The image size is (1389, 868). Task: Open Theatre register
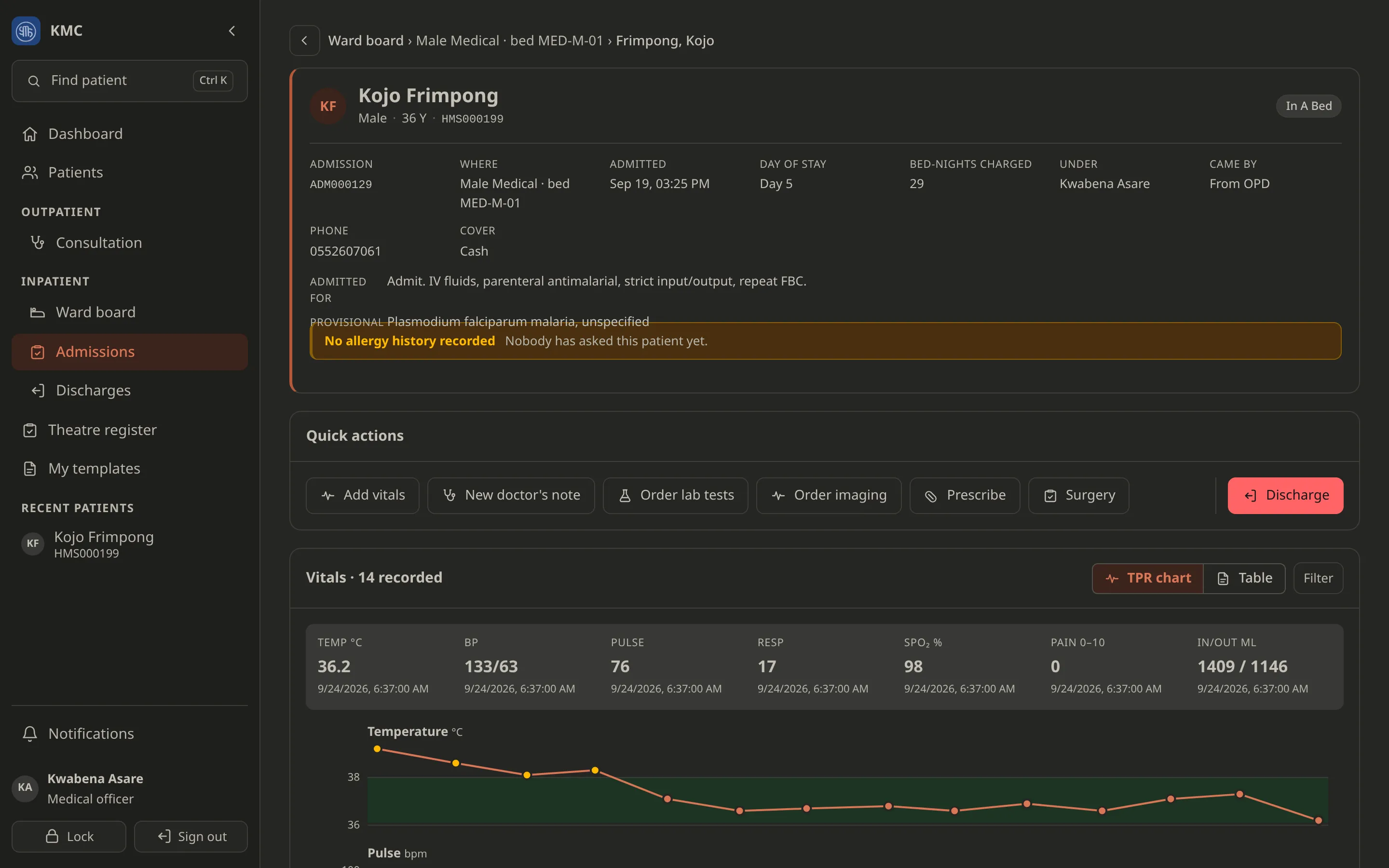(x=130, y=430)
